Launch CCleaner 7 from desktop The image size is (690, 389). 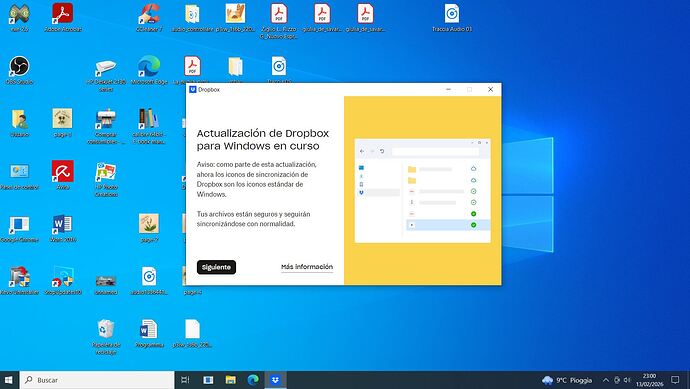[149, 18]
